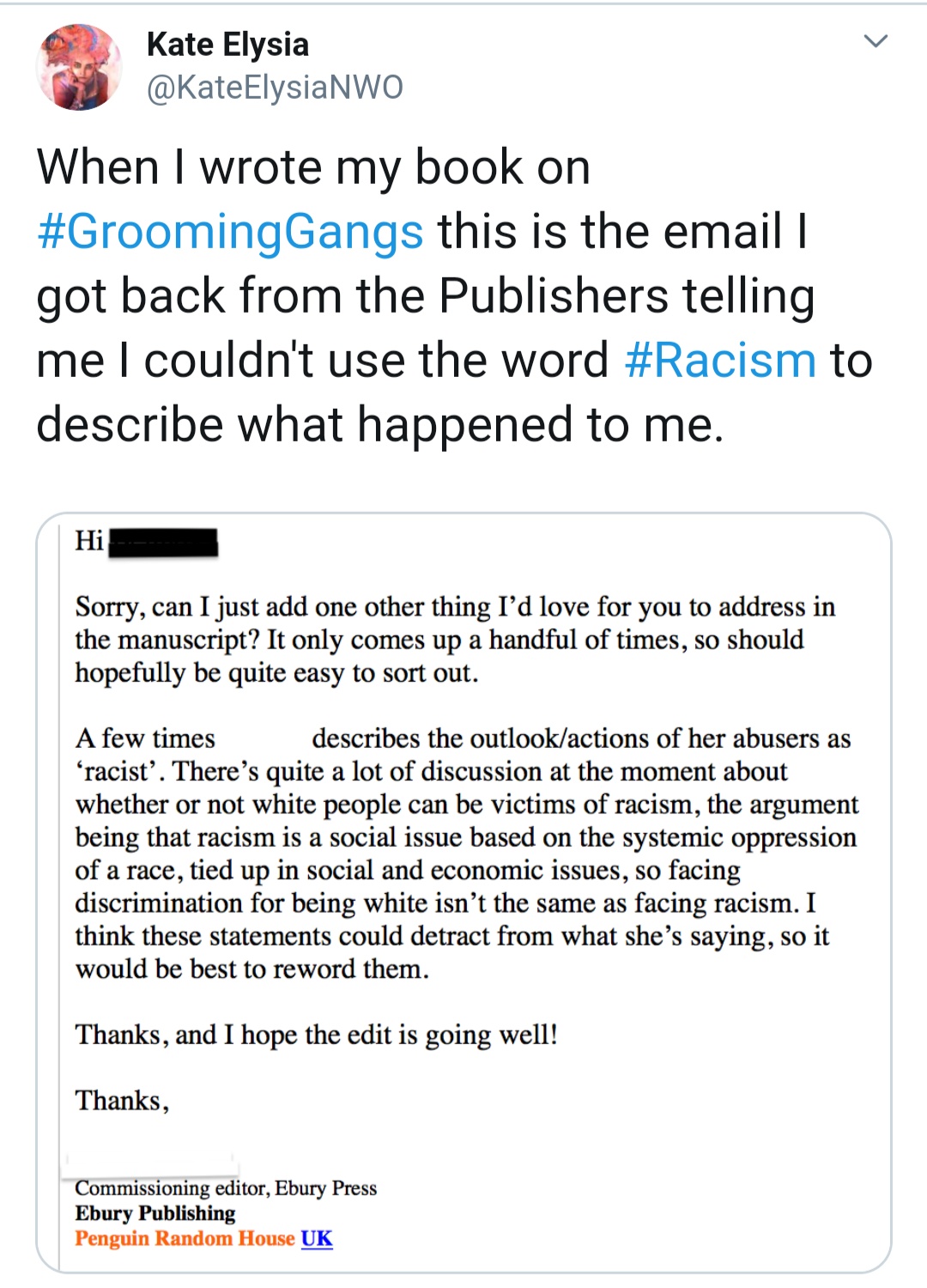
Task: Select the bold Ebury Publishing line
Action: [155, 1213]
